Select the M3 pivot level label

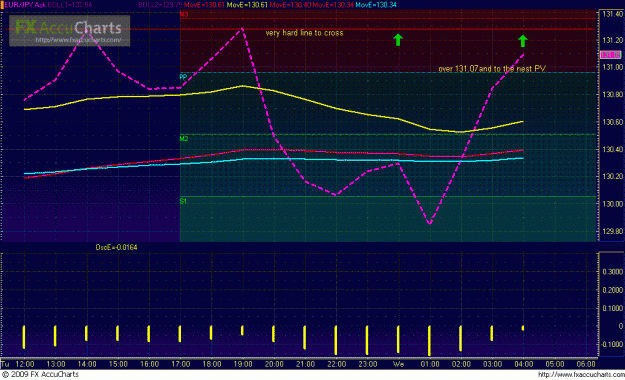coord(184,14)
